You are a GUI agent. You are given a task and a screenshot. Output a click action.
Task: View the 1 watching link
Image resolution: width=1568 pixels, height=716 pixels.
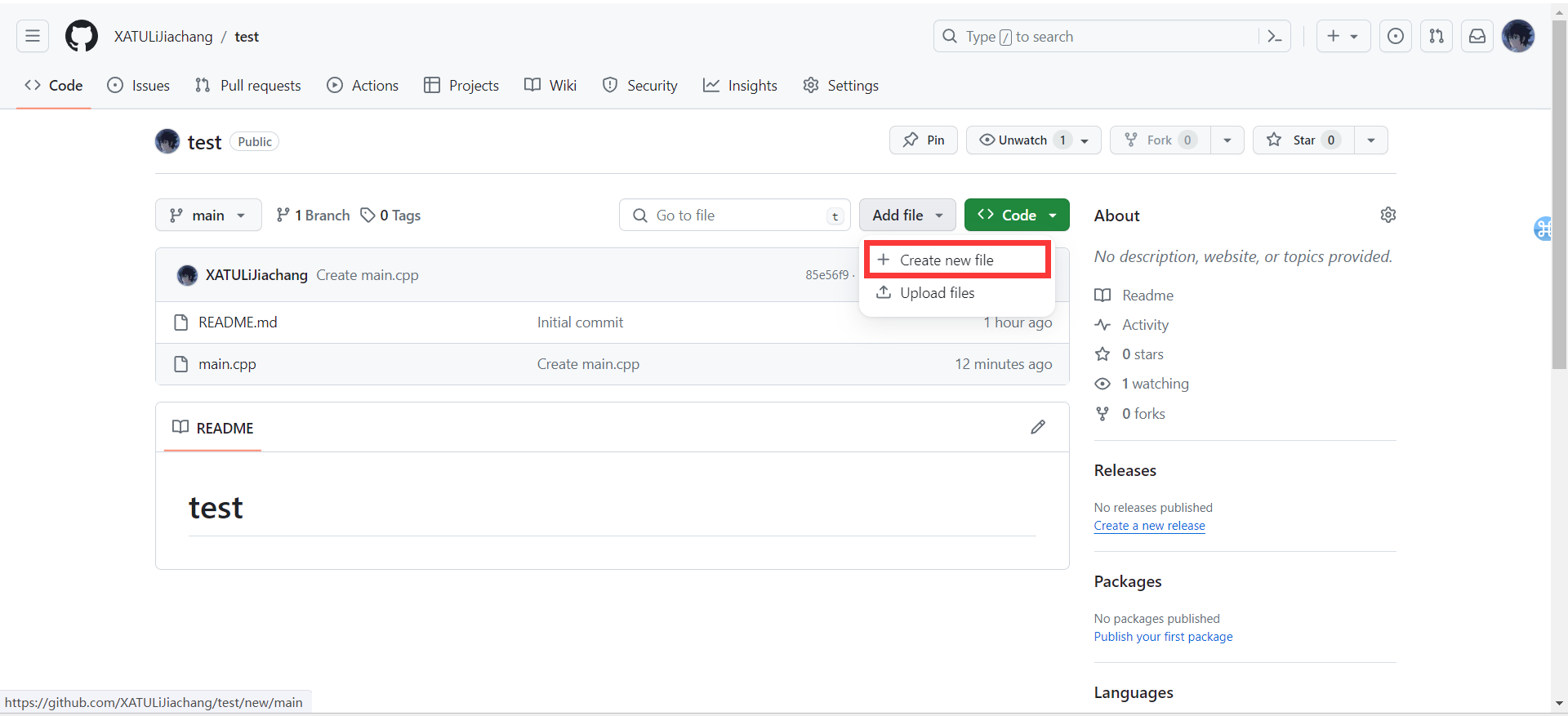[1142, 384]
